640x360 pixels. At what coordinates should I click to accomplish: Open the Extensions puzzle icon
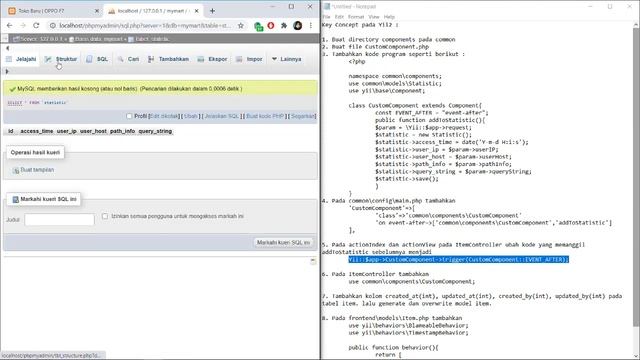284,26
